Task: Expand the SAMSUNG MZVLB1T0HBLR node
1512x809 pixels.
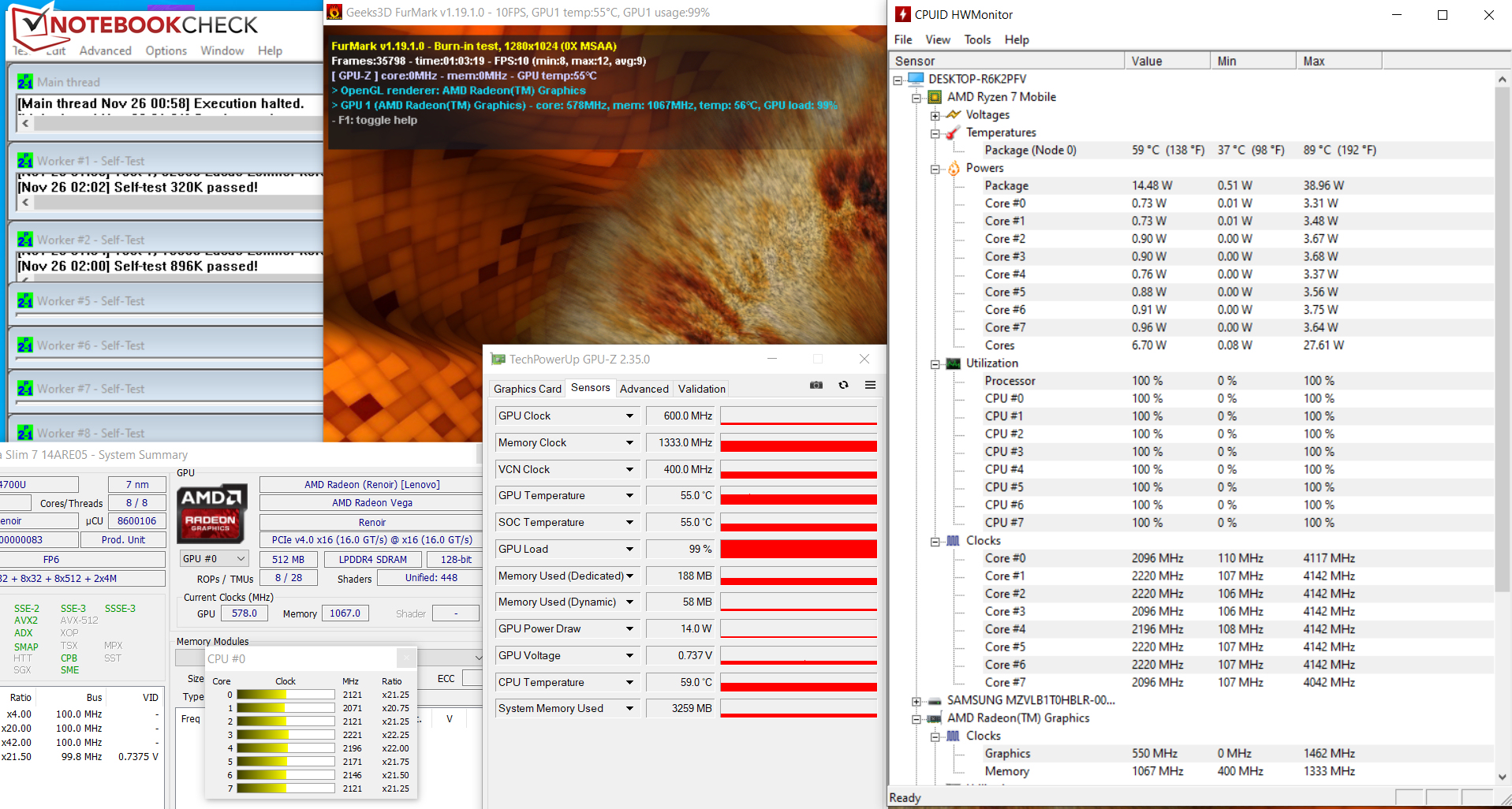Action: tap(917, 701)
